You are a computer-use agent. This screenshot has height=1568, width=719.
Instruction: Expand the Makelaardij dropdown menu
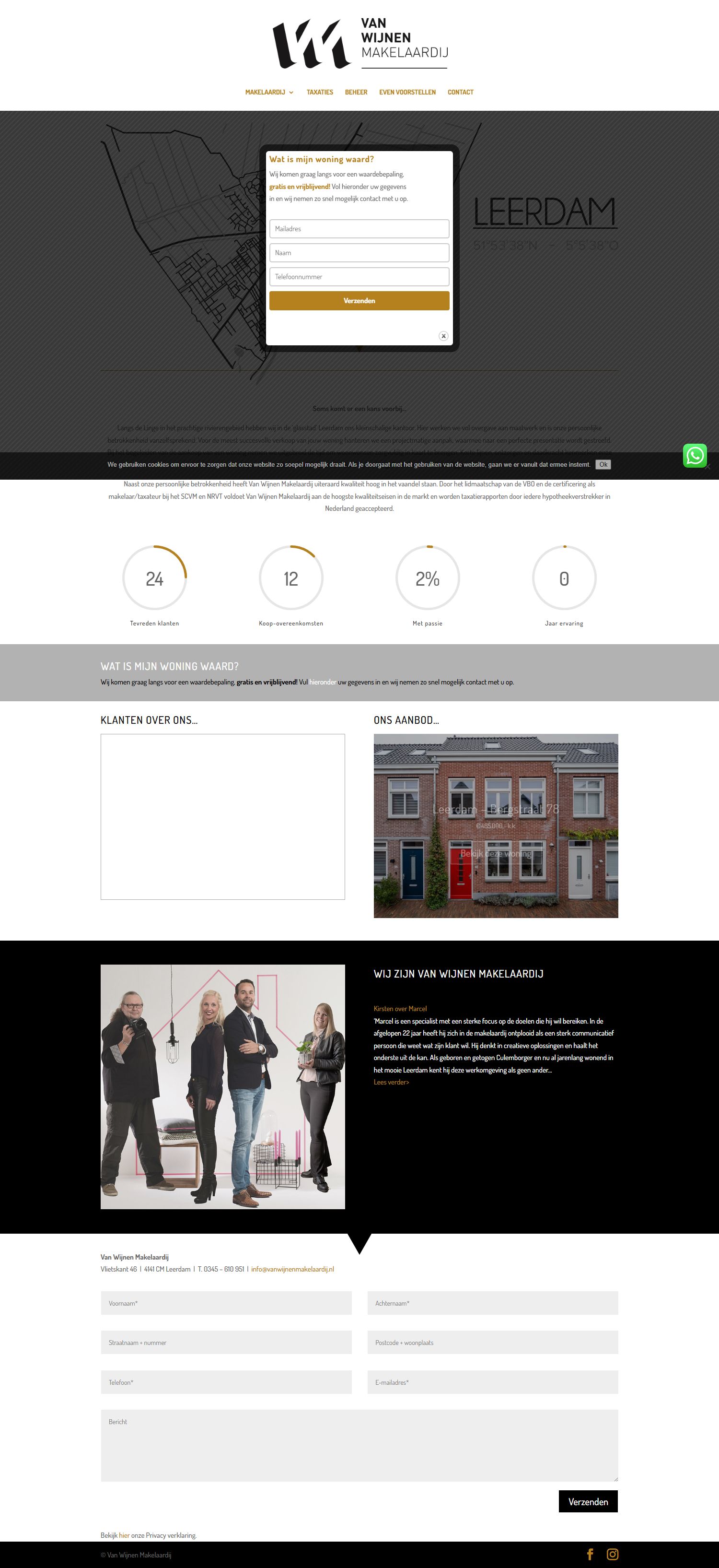pyautogui.click(x=269, y=93)
